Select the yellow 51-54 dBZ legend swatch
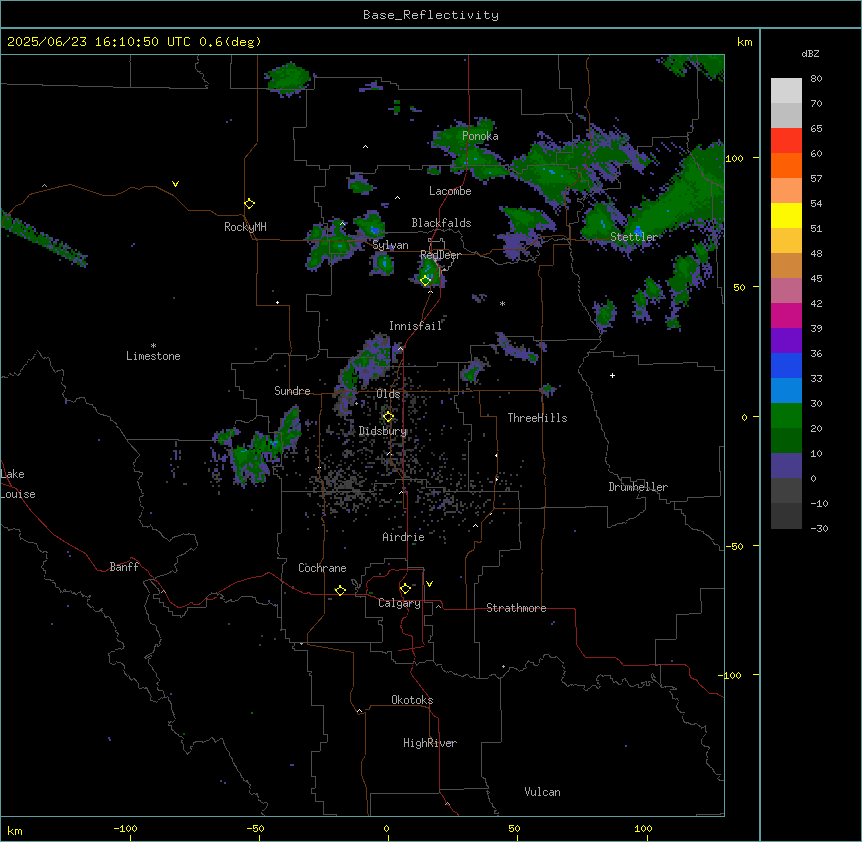This screenshot has height=842, width=862. (x=786, y=215)
